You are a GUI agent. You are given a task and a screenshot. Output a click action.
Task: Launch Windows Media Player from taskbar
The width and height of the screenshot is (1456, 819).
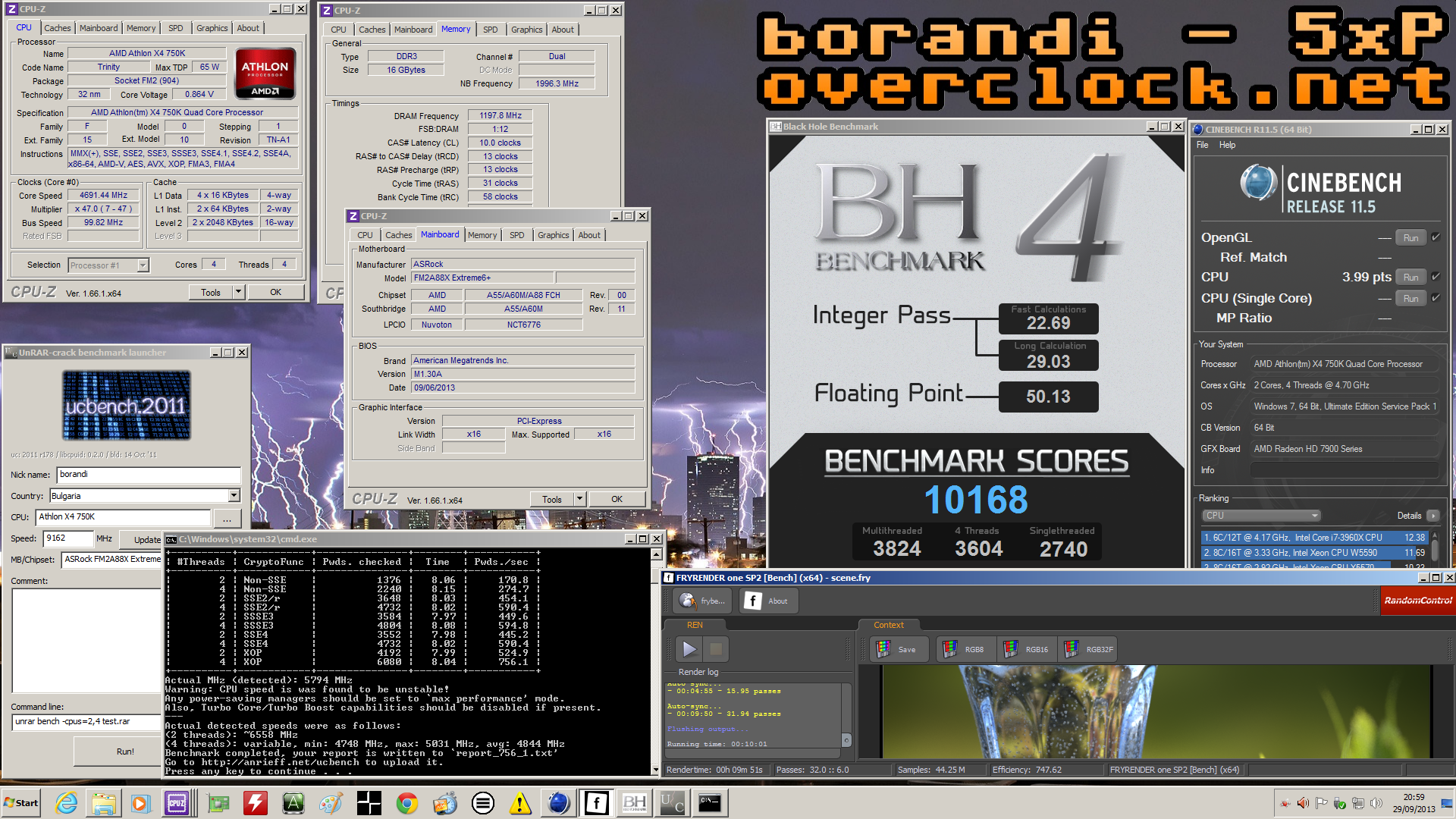140,802
